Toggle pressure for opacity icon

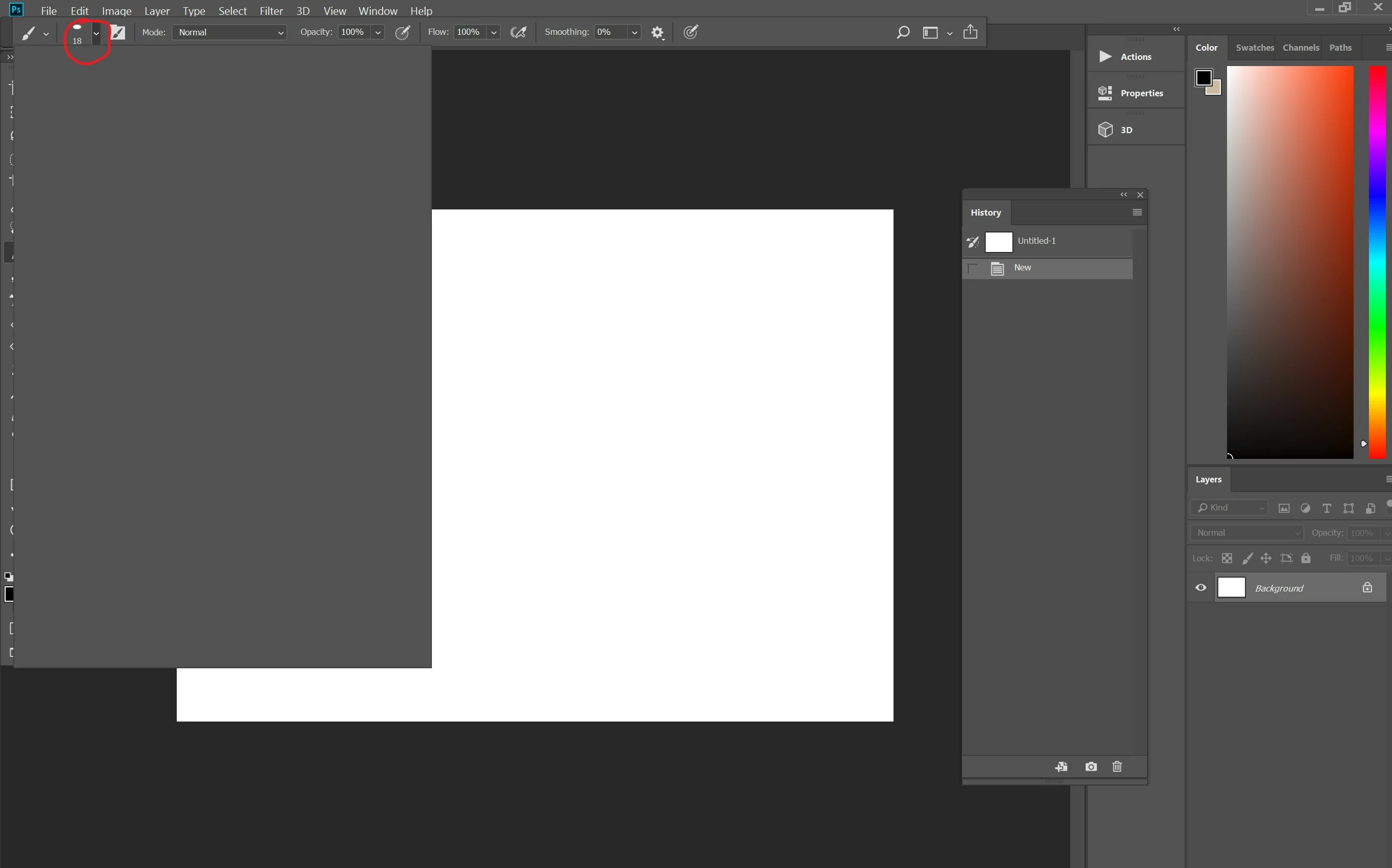coord(403,33)
